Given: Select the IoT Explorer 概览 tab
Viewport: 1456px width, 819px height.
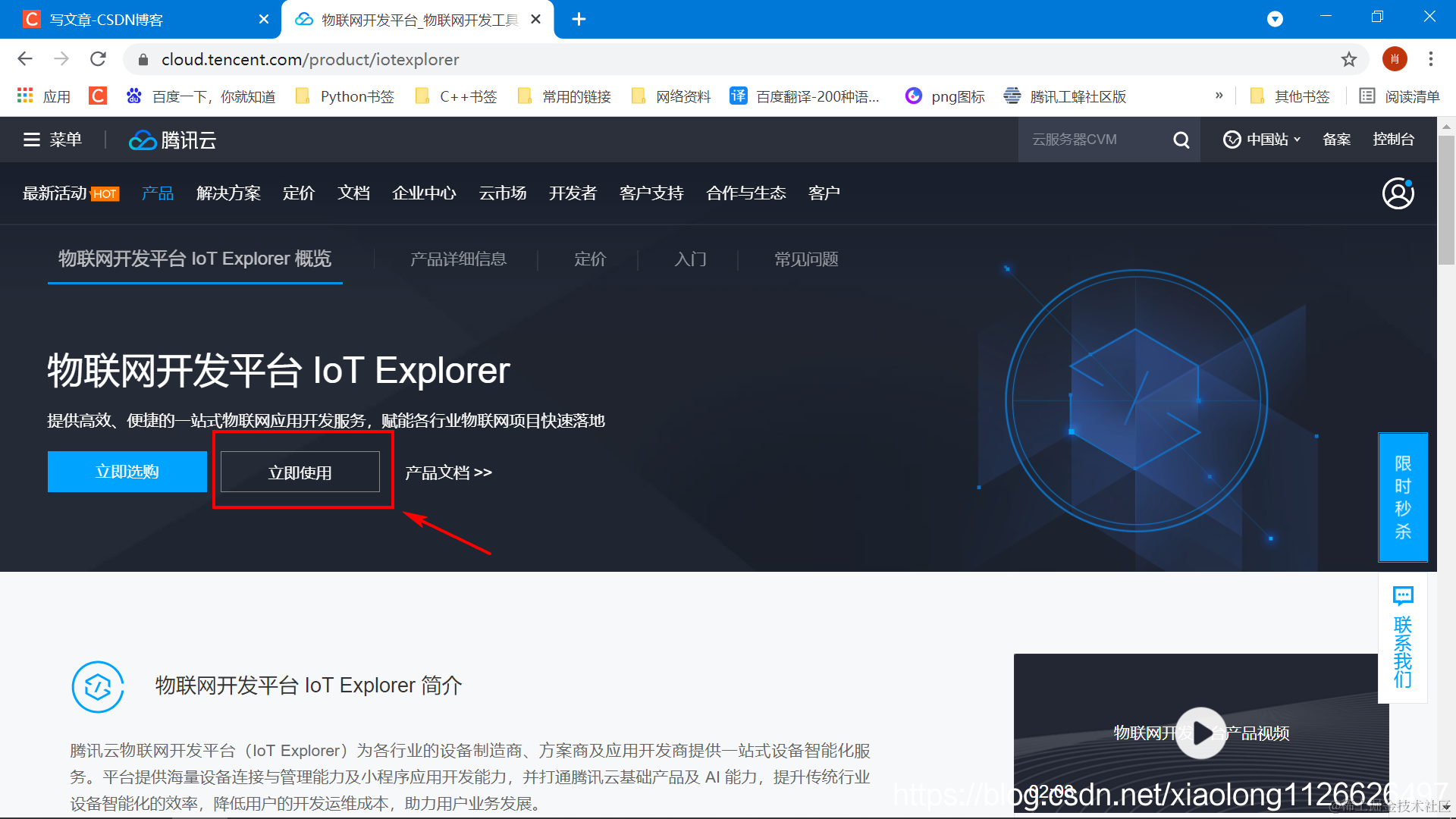Looking at the screenshot, I should tap(195, 259).
